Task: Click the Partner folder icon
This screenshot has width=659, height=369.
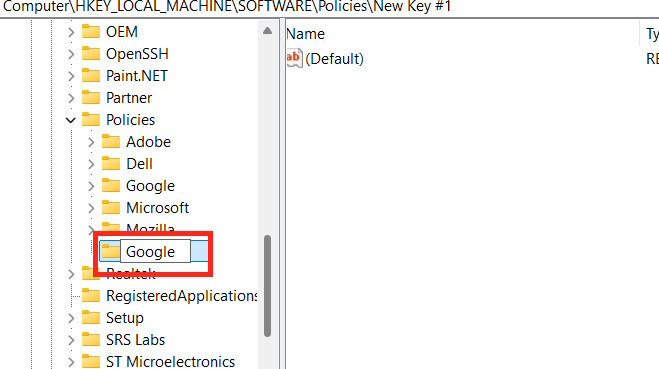Action: 91,97
